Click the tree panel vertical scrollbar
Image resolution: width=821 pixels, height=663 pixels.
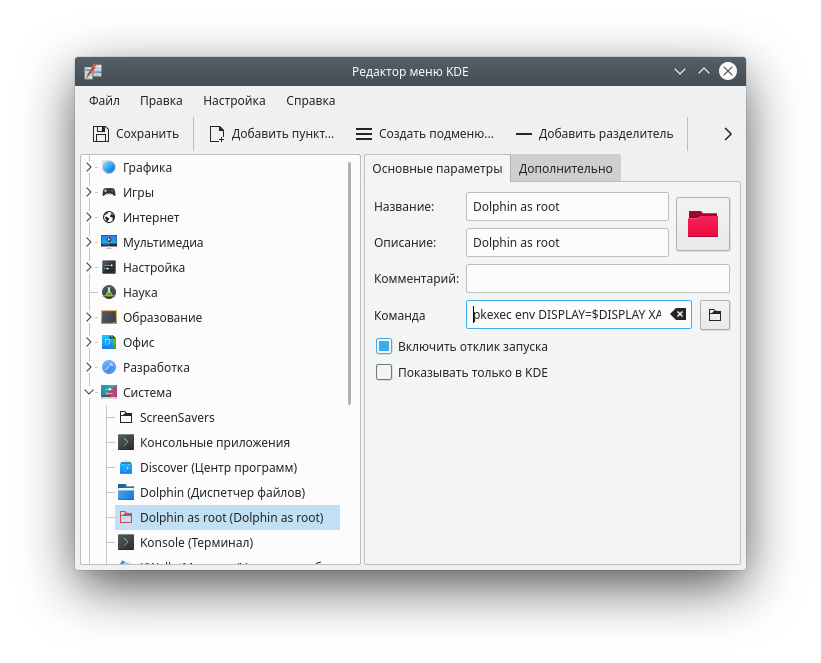tap(349, 283)
